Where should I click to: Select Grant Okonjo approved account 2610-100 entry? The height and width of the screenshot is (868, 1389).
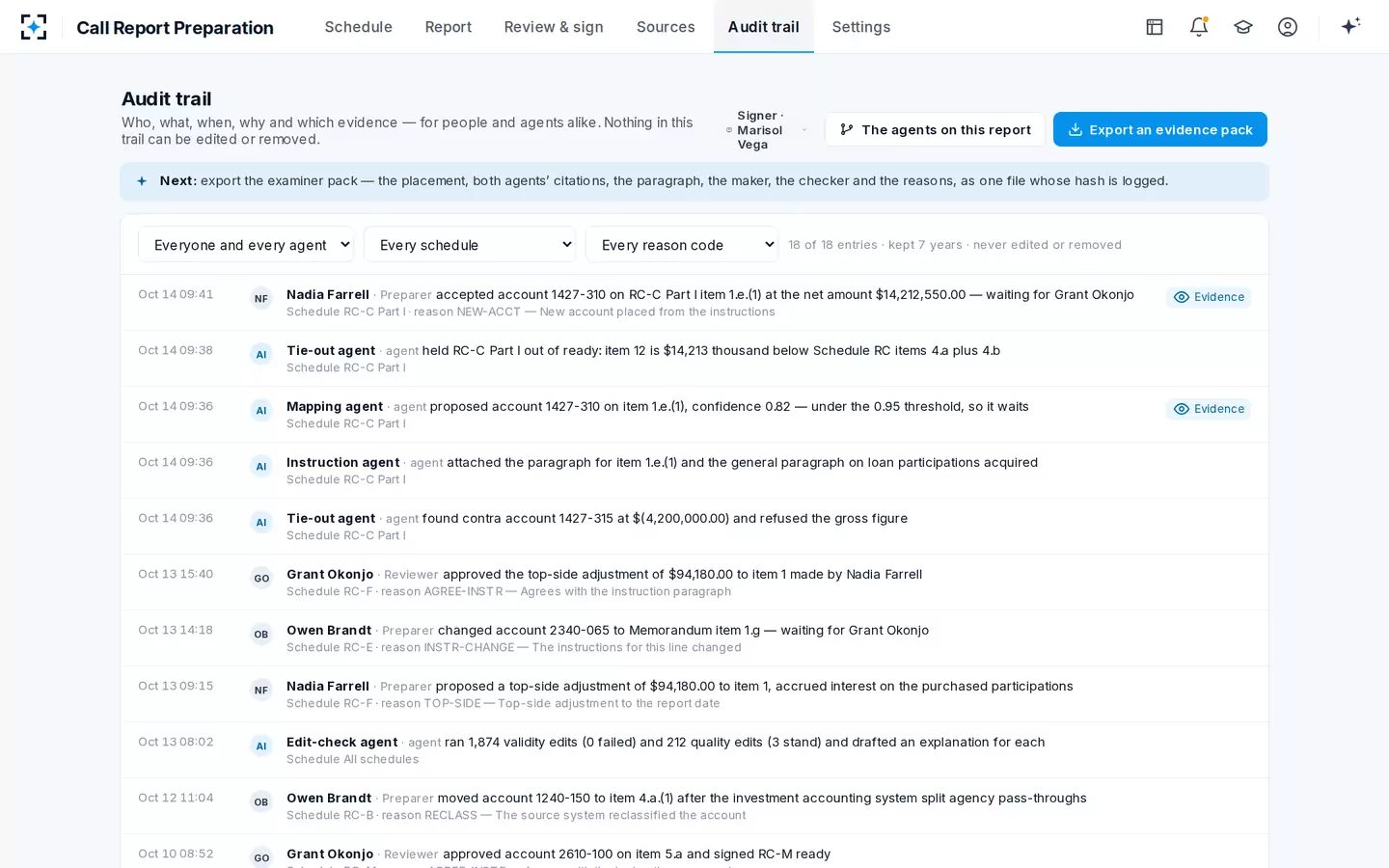click(694, 852)
